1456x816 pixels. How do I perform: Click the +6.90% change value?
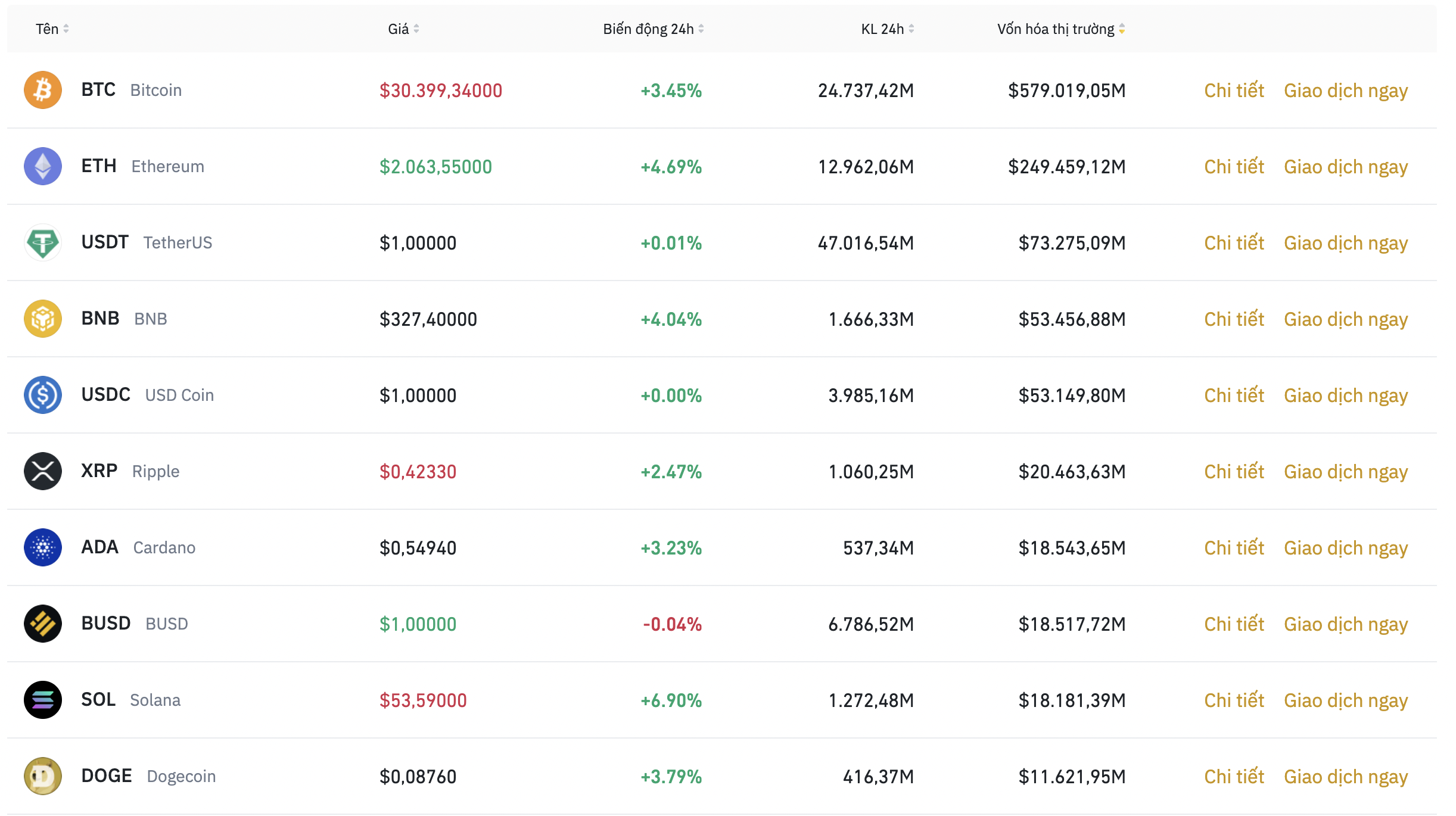pos(671,700)
